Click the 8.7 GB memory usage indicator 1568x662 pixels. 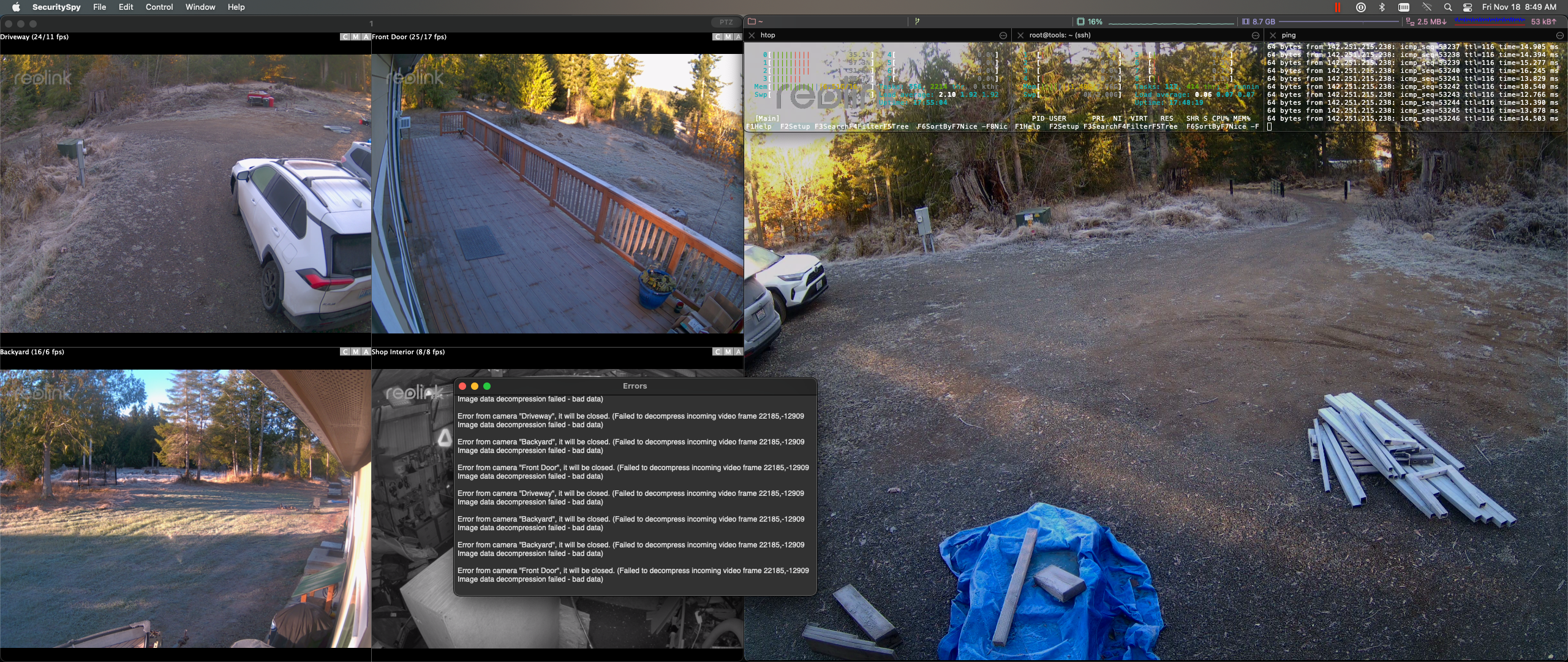point(1259,21)
